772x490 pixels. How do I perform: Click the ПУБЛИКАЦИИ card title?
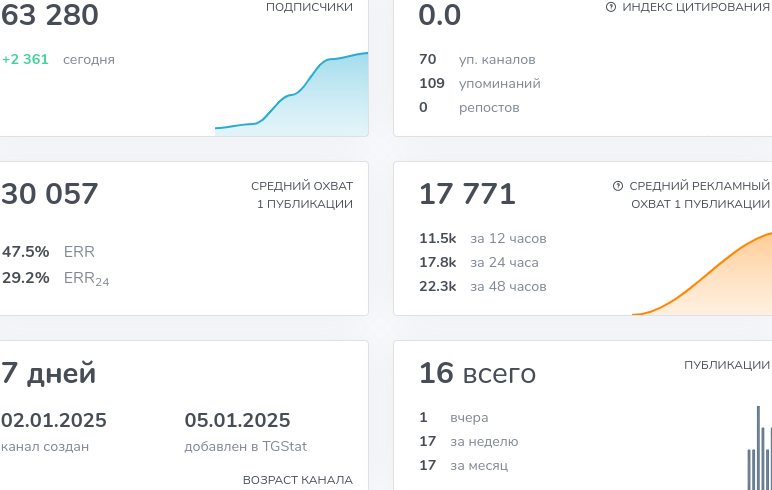727,365
